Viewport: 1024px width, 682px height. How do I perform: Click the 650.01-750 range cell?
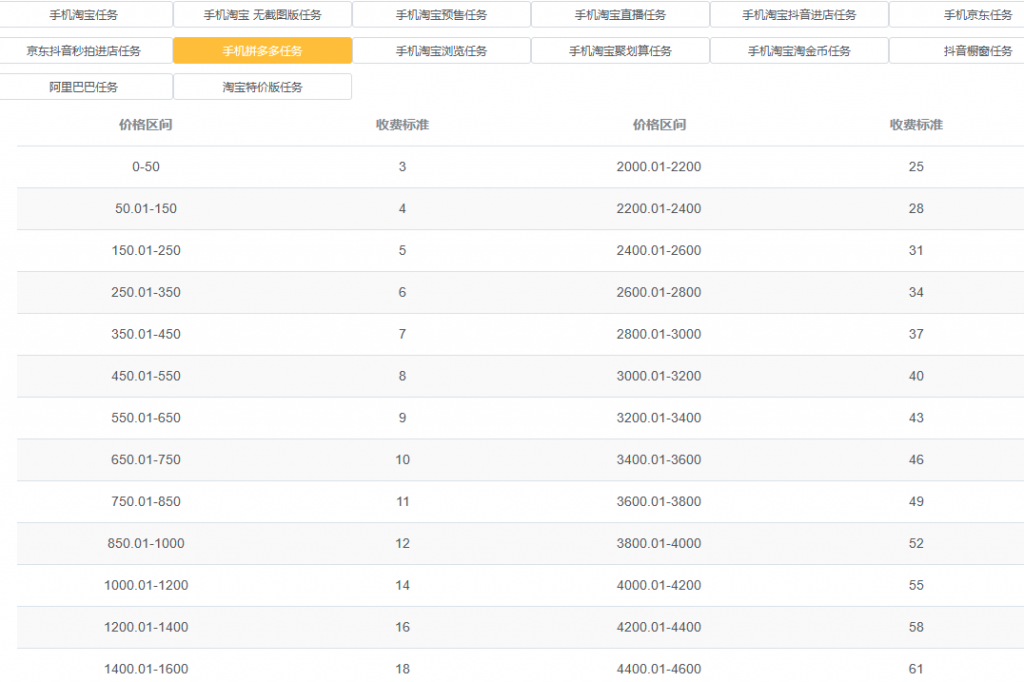click(x=146, y=459)
